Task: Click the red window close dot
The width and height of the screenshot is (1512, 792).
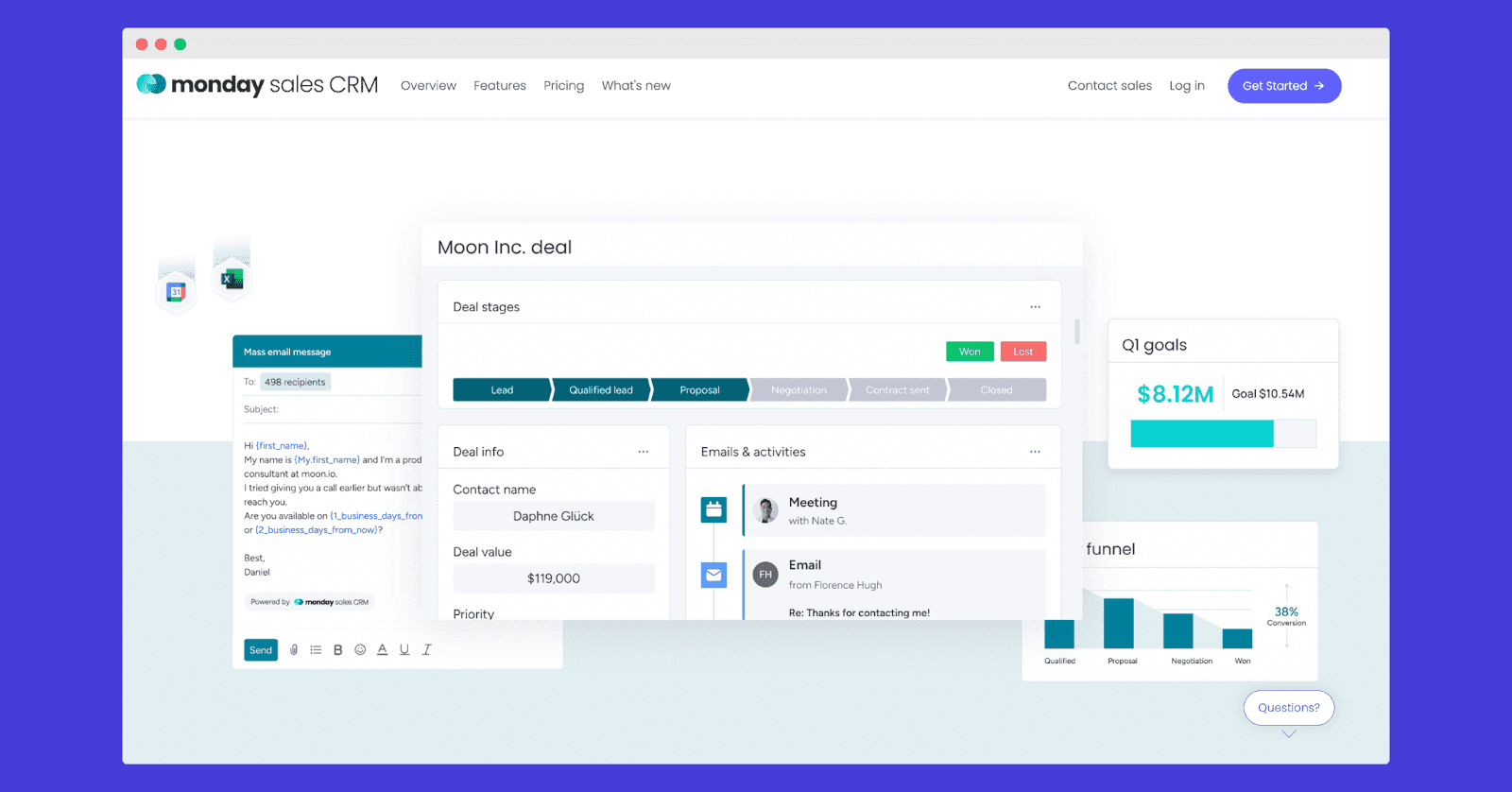Action: [x=142, y=44]
